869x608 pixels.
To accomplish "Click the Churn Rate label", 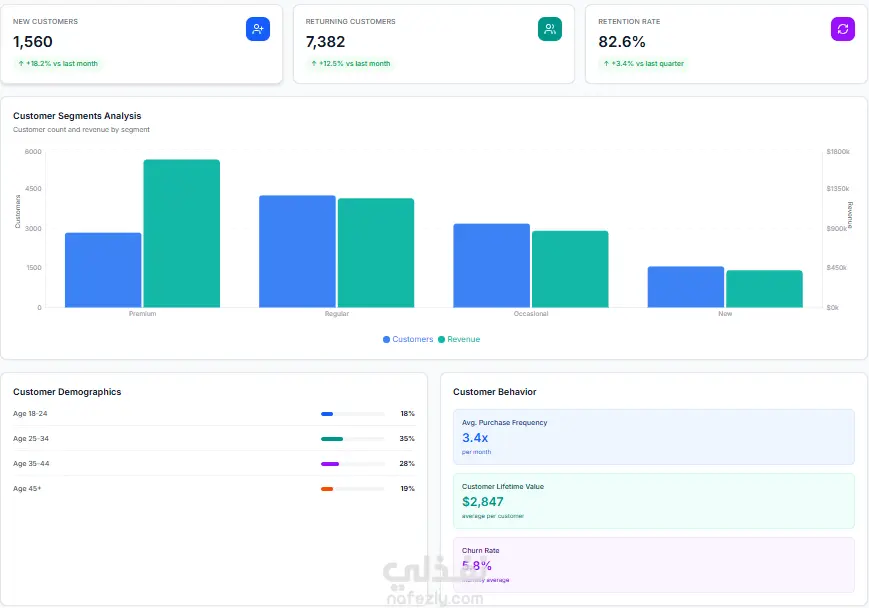I will pyautogui.click(x=480, y=550).
